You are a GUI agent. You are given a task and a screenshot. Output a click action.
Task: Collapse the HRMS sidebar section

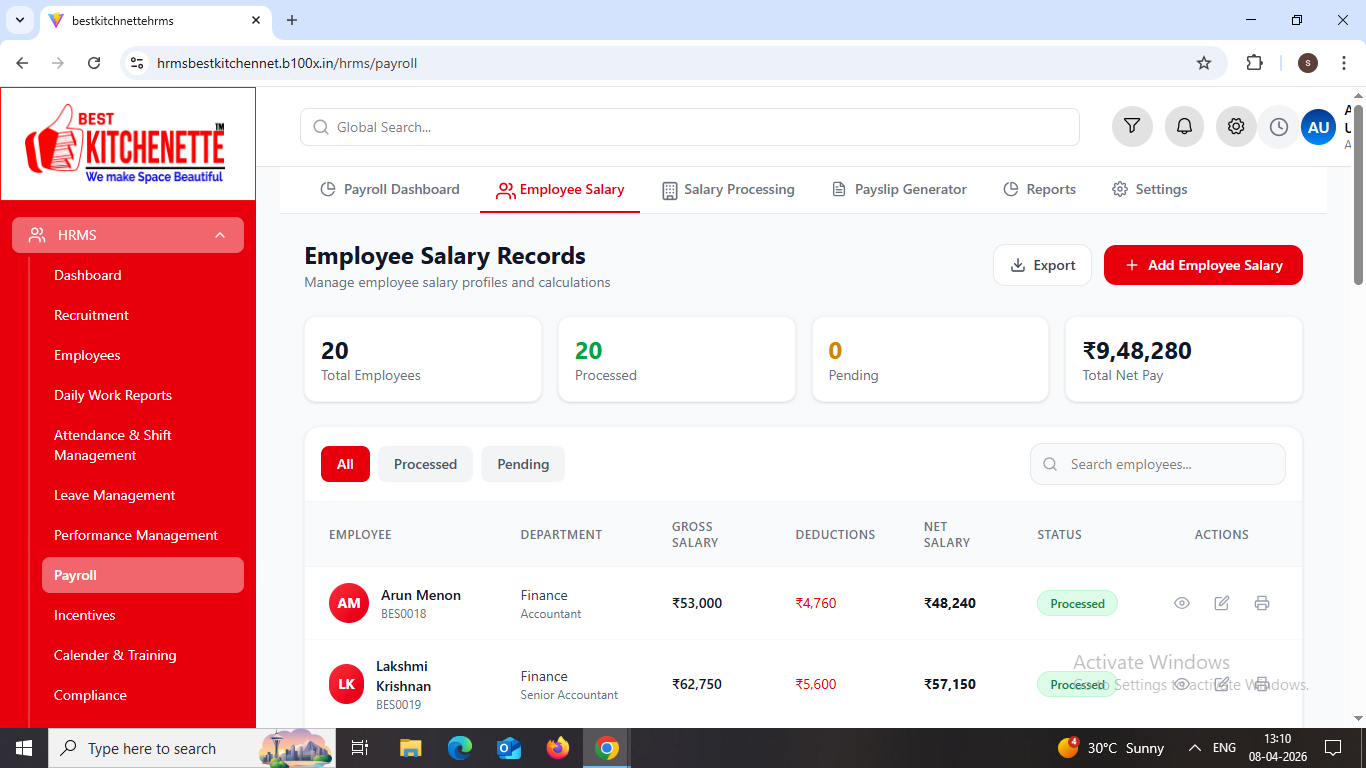(128, 235)
